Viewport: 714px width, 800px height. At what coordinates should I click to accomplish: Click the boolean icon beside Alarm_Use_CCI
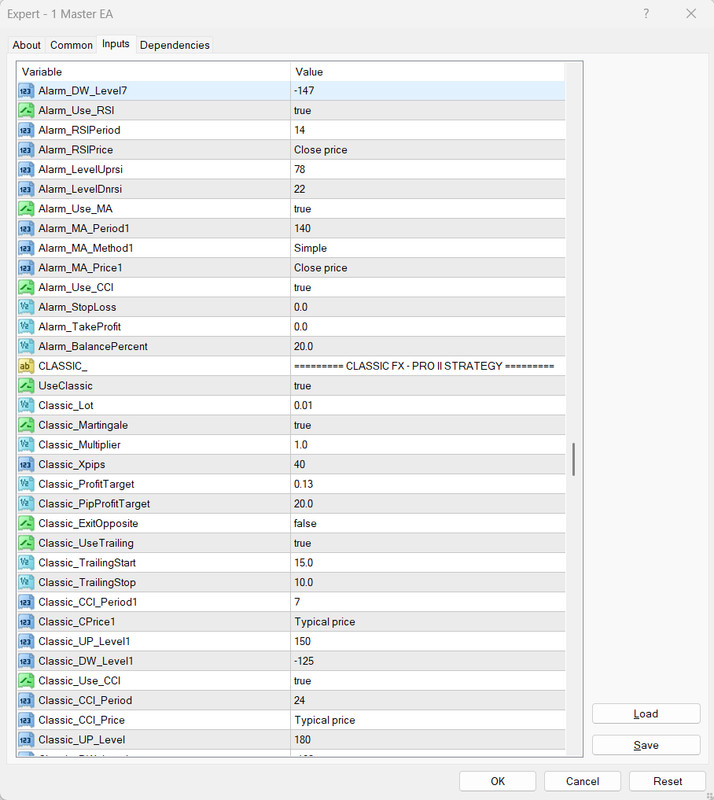tap(26, 287)
